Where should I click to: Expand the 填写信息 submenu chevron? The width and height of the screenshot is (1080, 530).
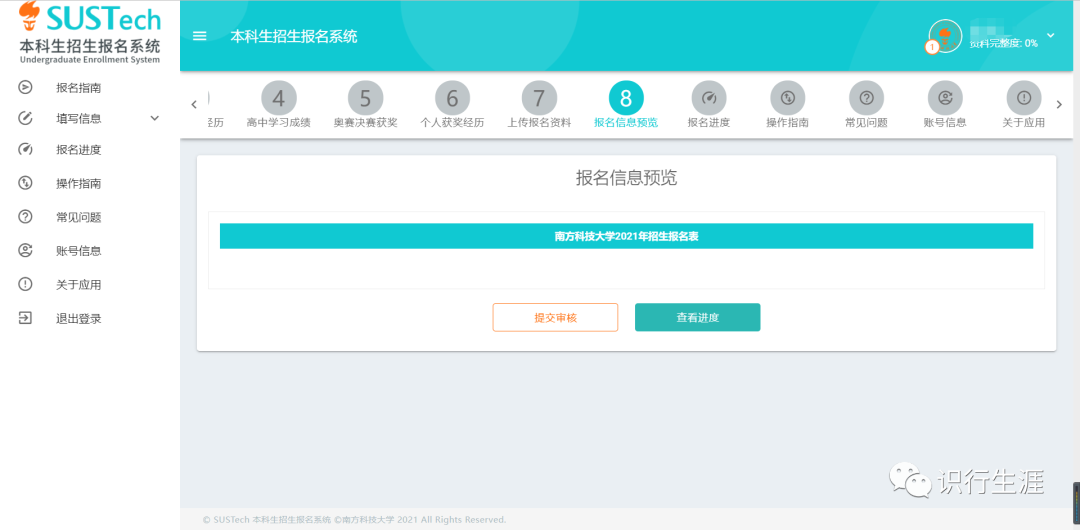[x=155, y=119]
